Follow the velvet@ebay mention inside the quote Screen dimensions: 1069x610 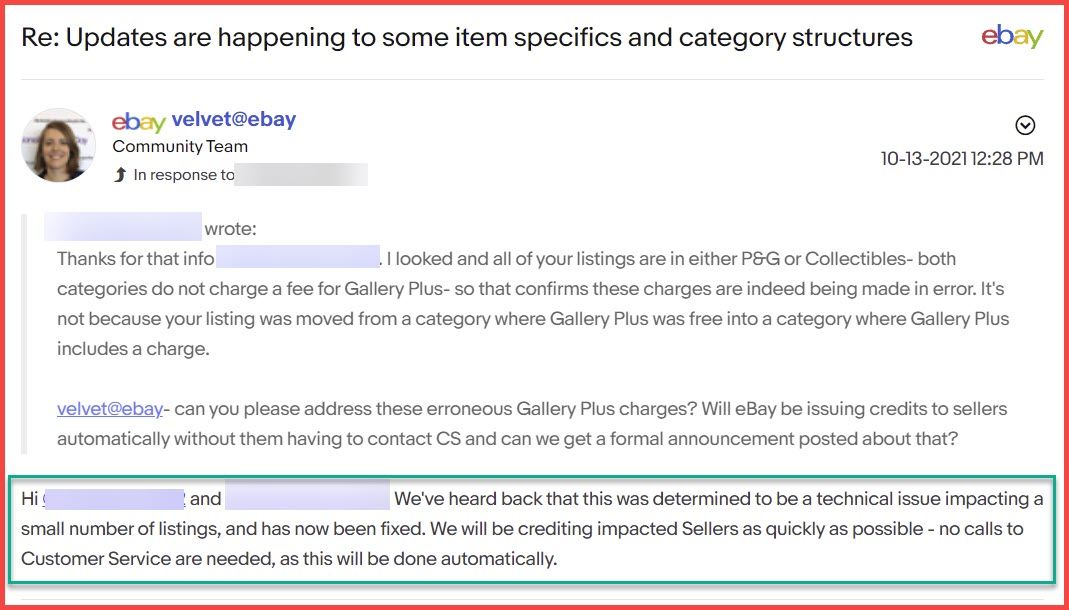coord(110,409)
